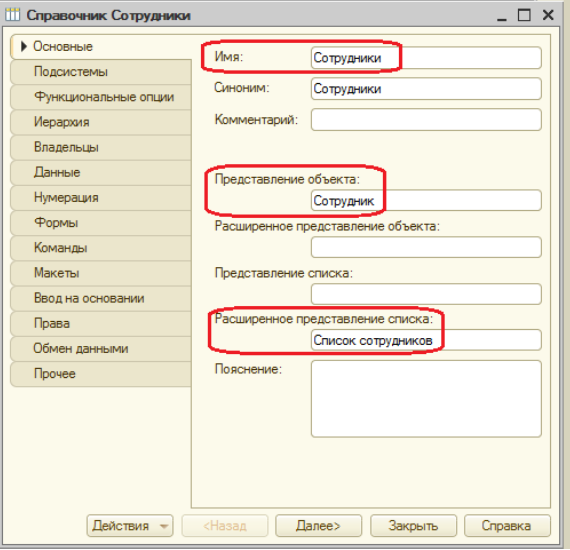Click into the Имя input field
The height and width of the screenshot is (550, 570).
coord(426,57)
